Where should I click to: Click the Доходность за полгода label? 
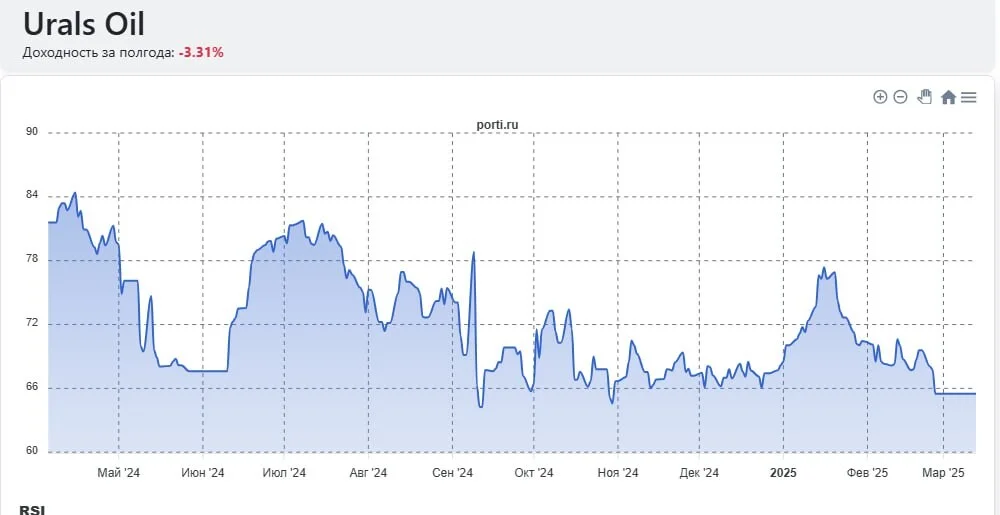point(98,53)
